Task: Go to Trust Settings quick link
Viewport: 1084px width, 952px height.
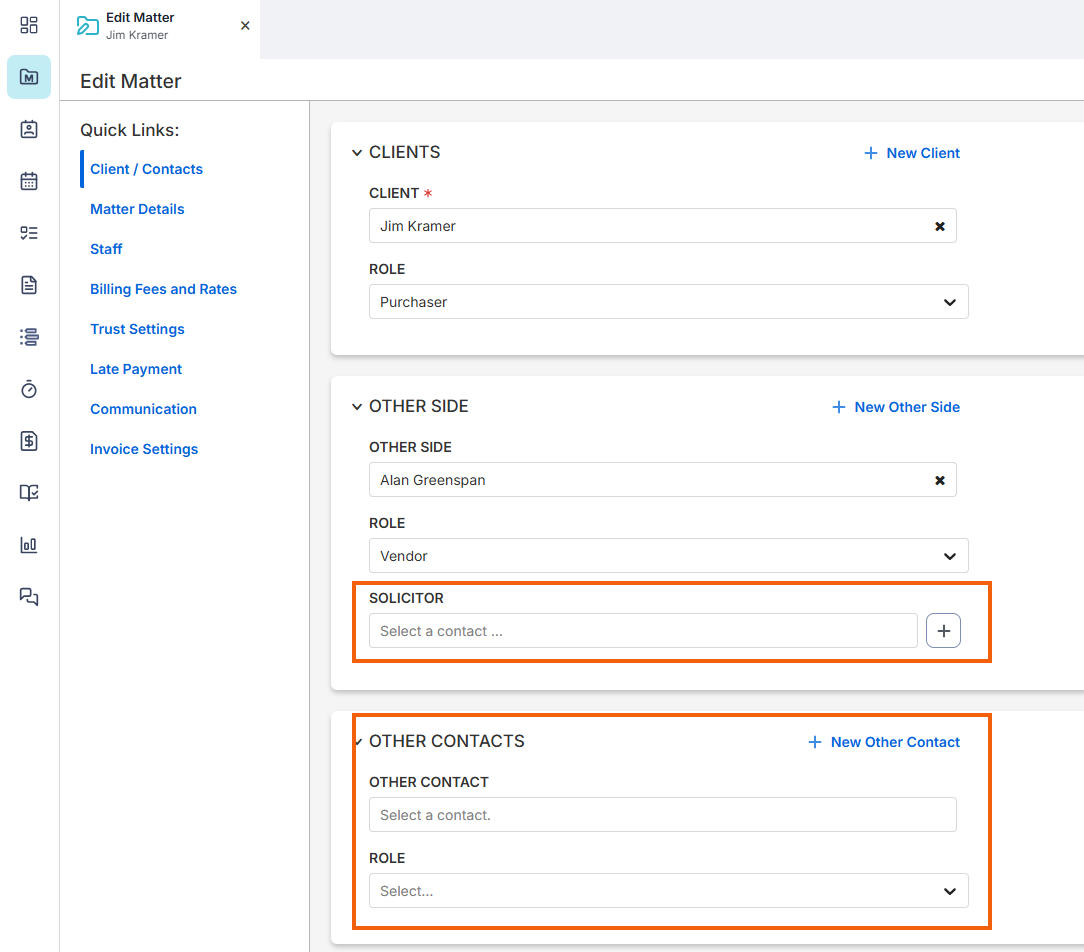Action: coord(137,329)
